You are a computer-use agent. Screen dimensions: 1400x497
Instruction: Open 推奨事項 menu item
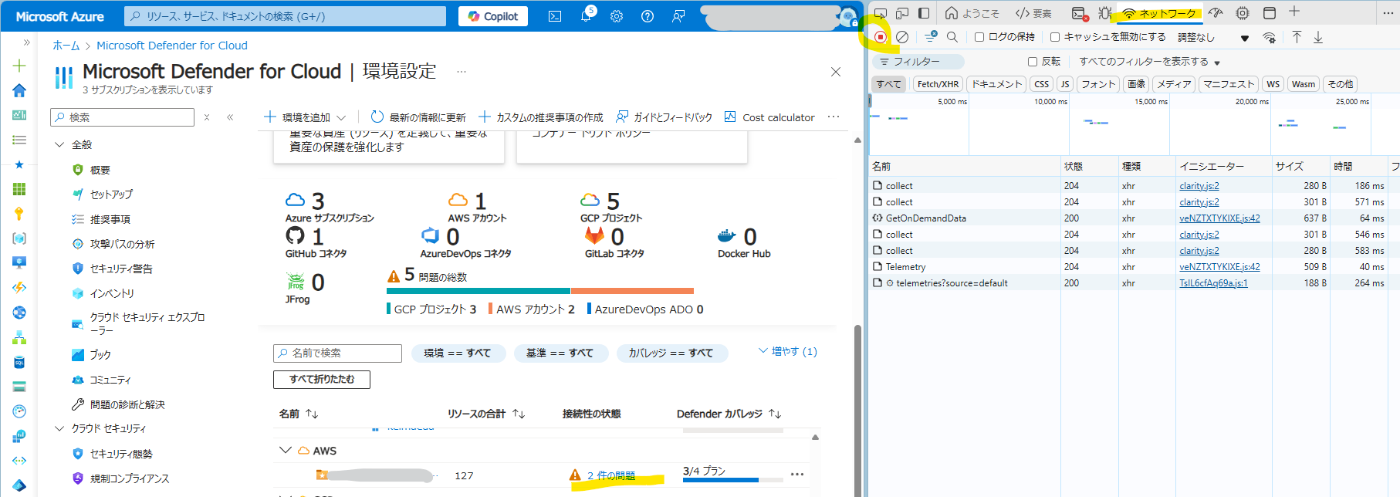point(100,219)
